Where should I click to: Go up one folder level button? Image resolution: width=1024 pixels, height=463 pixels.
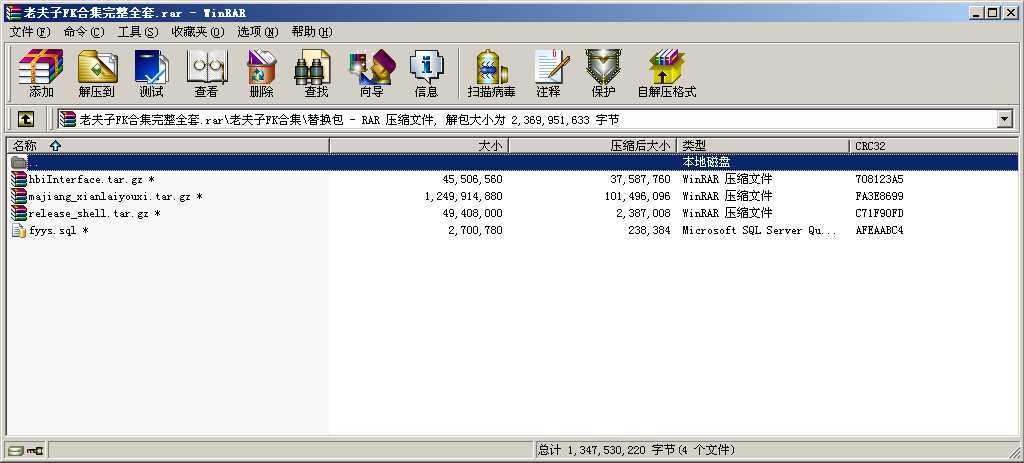[26, 119]
